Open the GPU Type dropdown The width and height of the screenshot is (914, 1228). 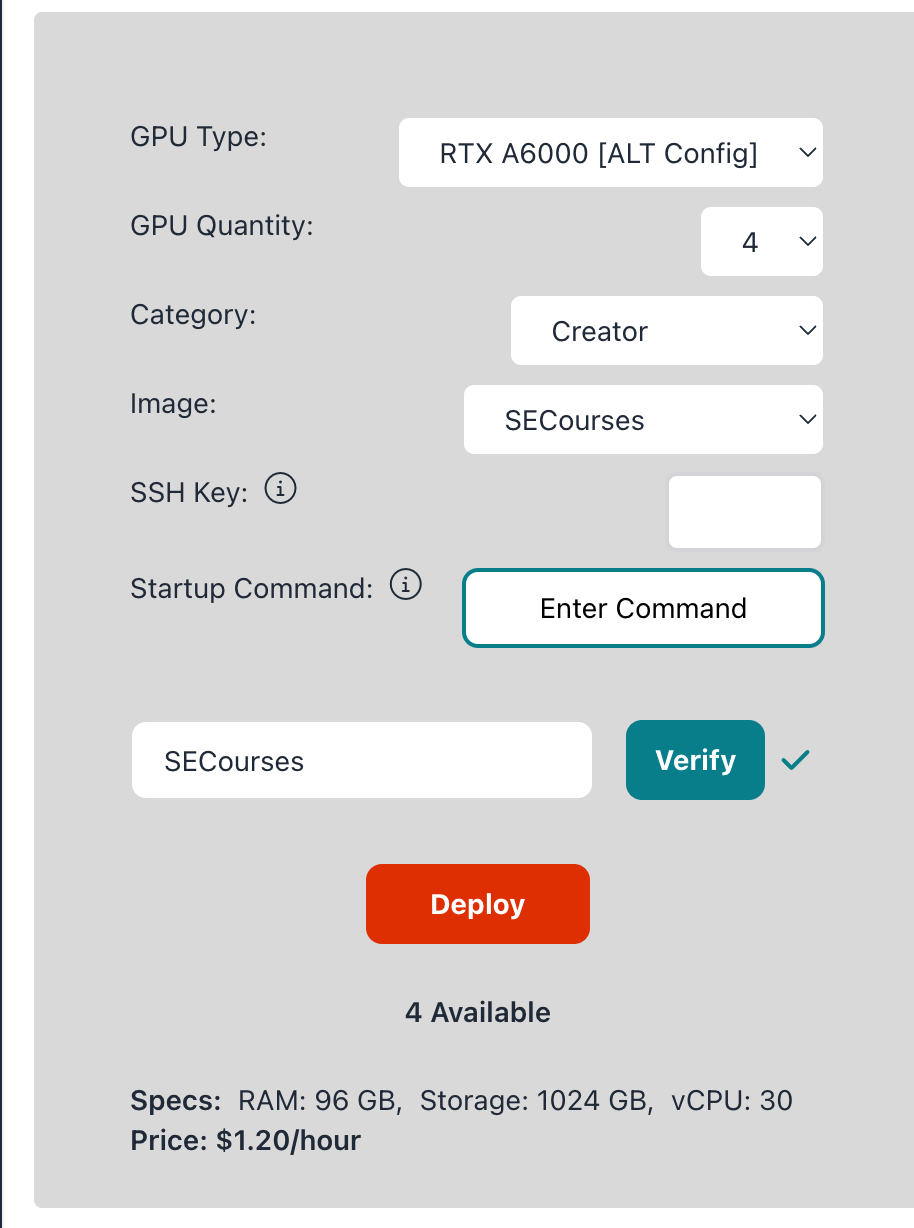(610, 153)
